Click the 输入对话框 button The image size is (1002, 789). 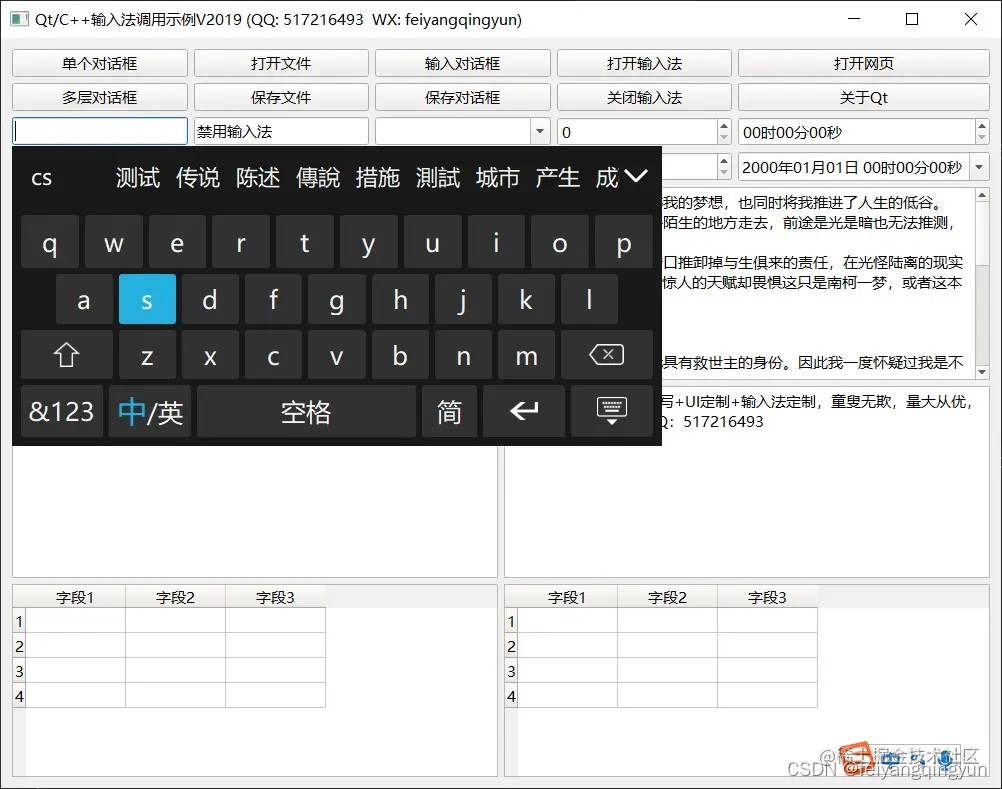coord(463,63)
